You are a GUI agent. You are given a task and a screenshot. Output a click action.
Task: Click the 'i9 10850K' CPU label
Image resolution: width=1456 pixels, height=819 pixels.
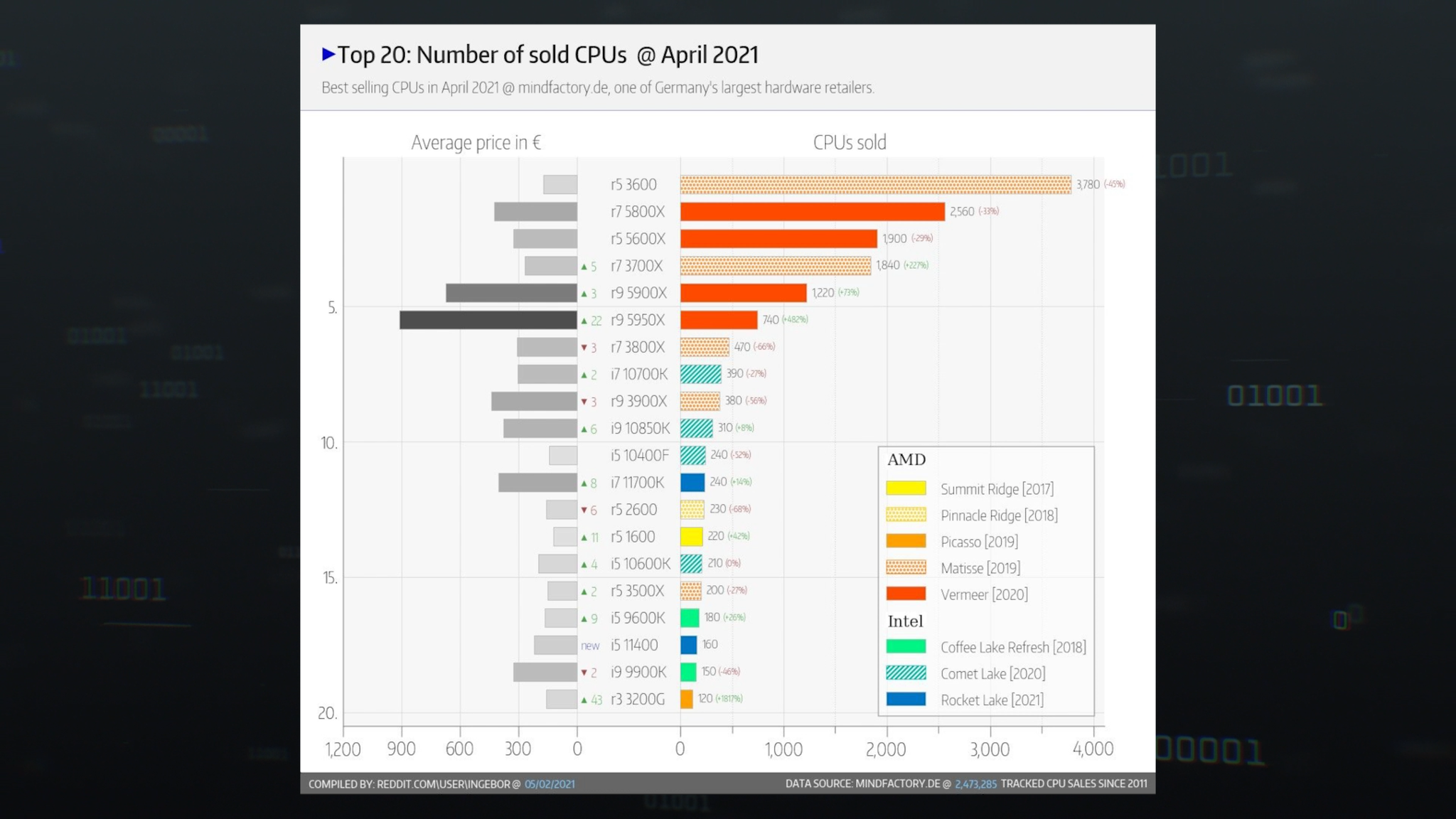coord(640,428)
